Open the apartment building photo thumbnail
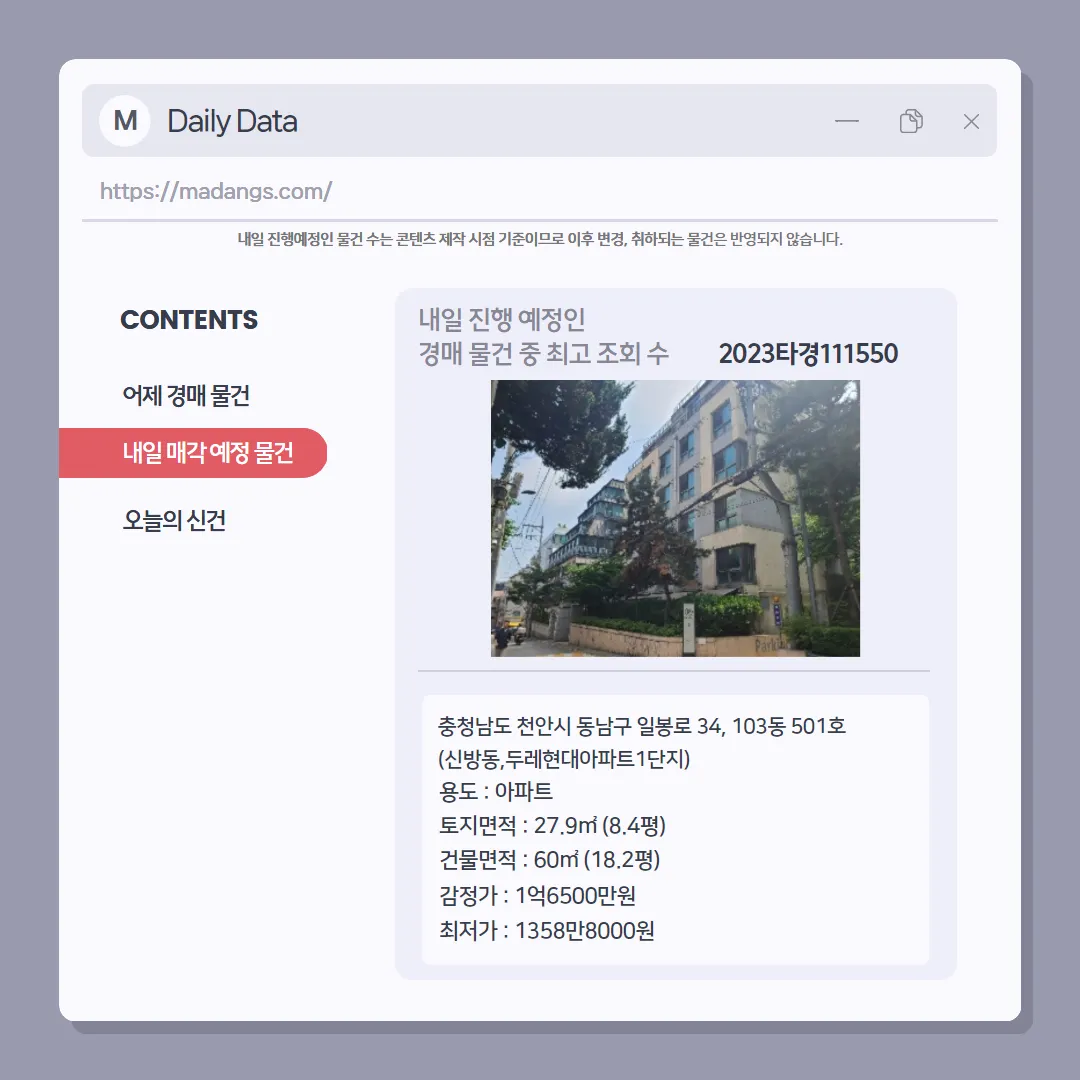1080x1080 pixels. click(x=675, y=518)
